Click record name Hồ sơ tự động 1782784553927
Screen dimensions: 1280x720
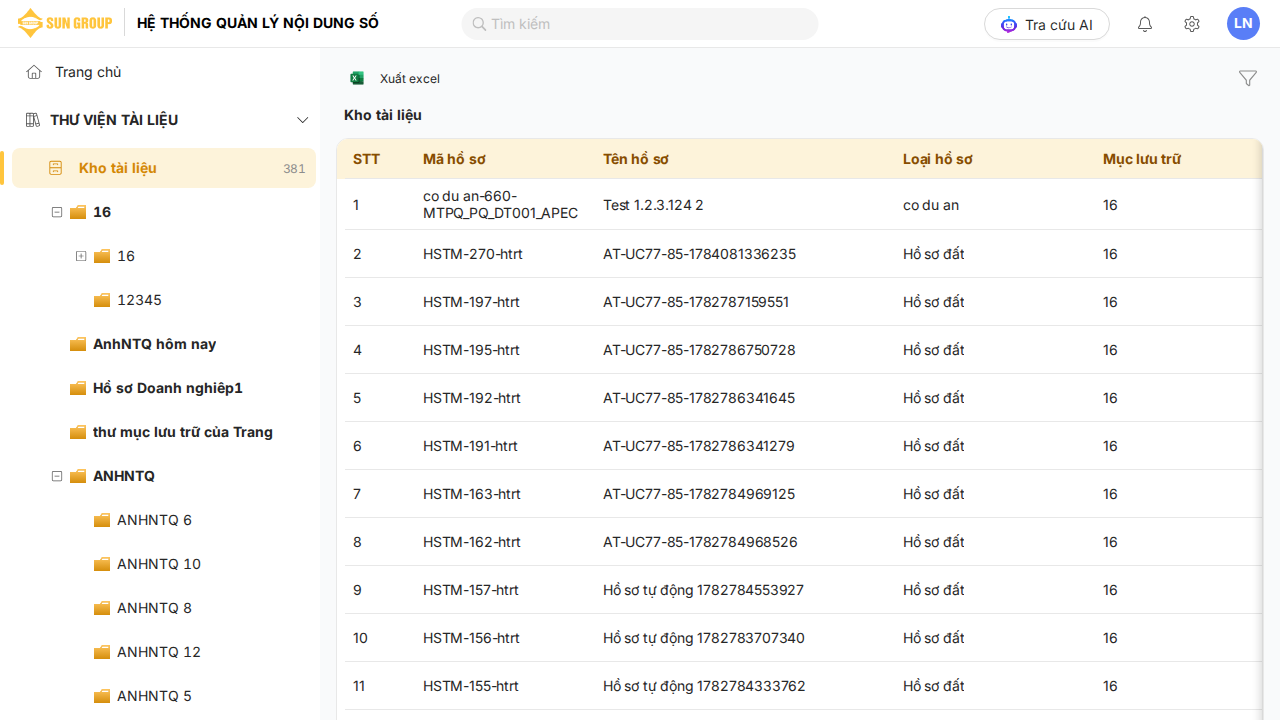pos(703,590)
